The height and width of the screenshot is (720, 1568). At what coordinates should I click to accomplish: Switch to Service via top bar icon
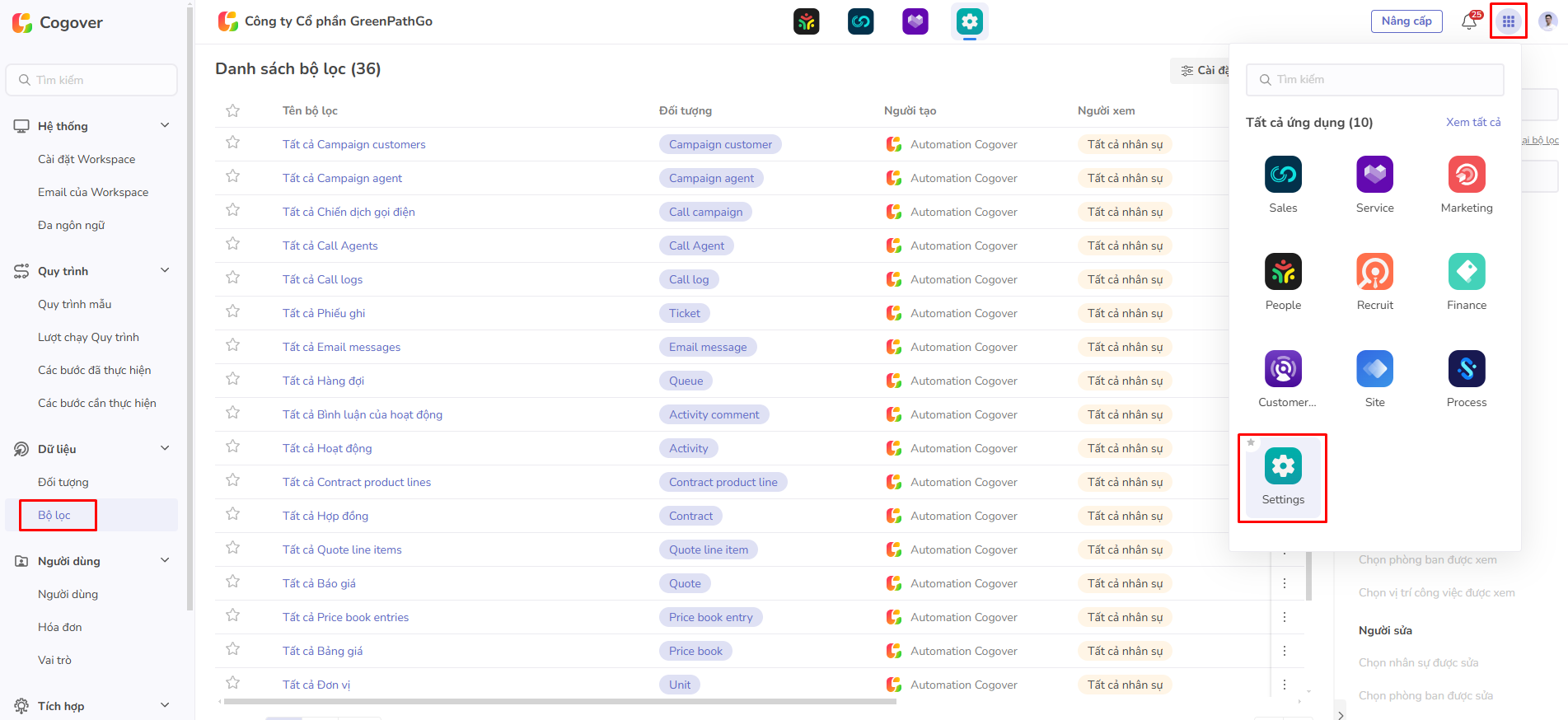[915, 21]
